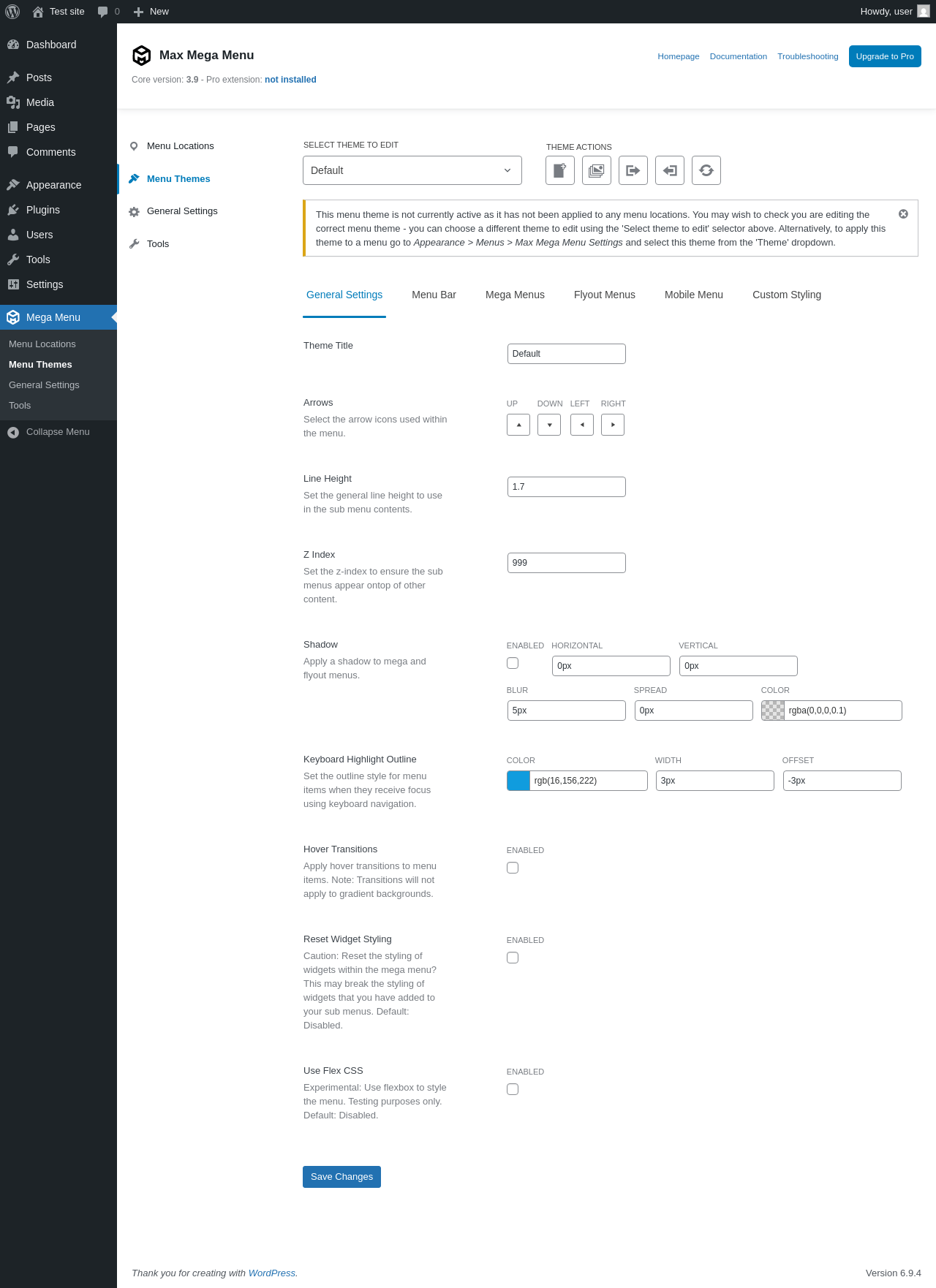
Task: Switch to the Flyout Menus tab
Action: pos(605,295)
